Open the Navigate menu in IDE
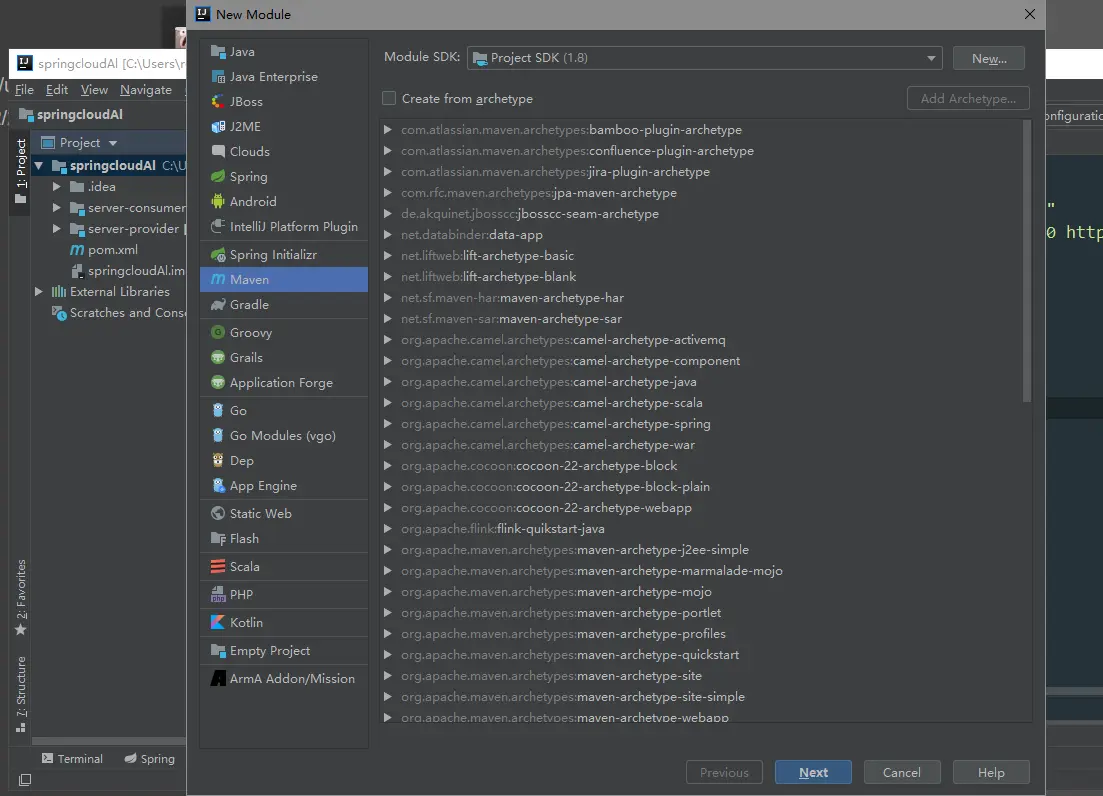This screenshot has width=1103, height=796. coord(146,89)
